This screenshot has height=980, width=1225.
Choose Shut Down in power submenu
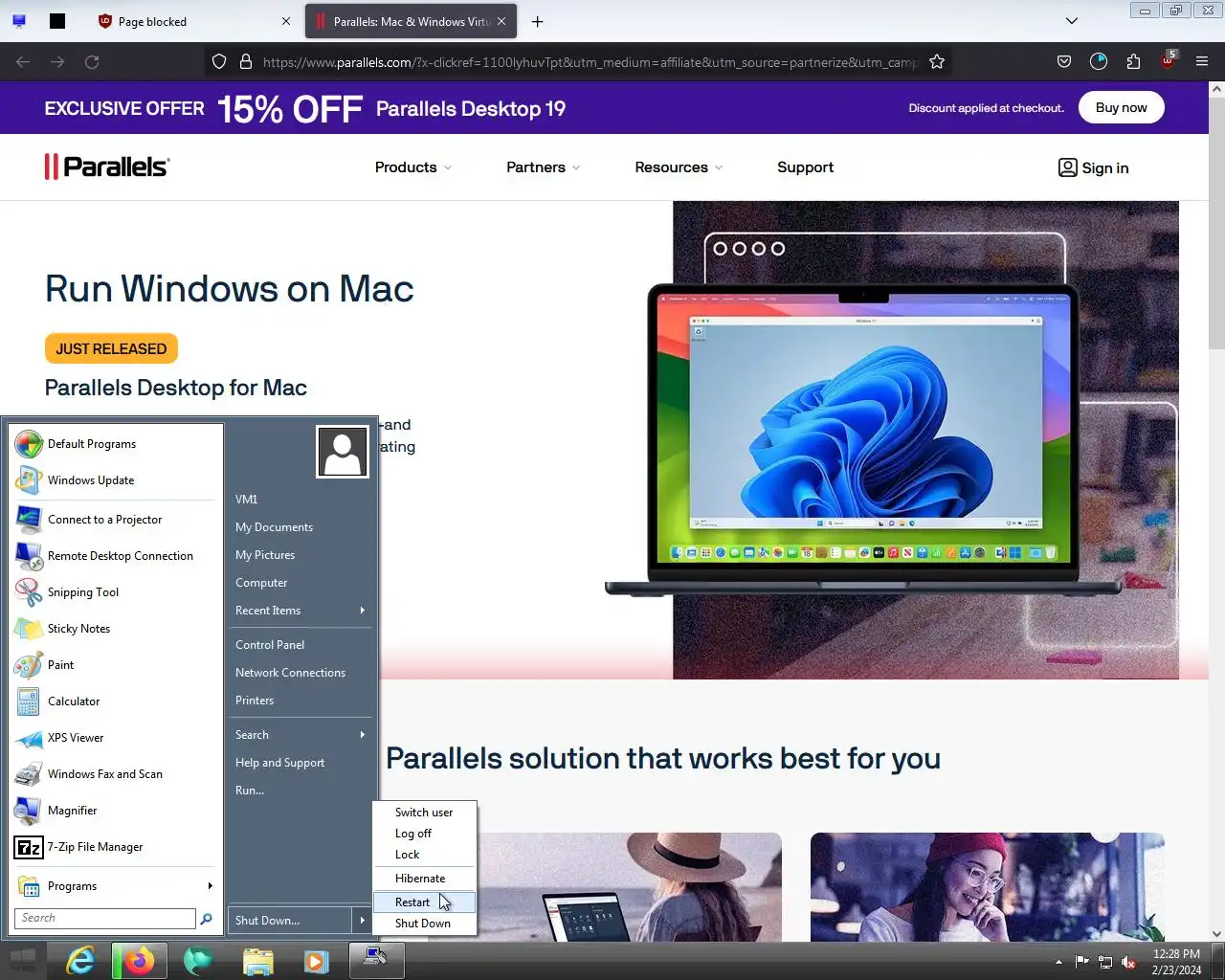(424, 924)
